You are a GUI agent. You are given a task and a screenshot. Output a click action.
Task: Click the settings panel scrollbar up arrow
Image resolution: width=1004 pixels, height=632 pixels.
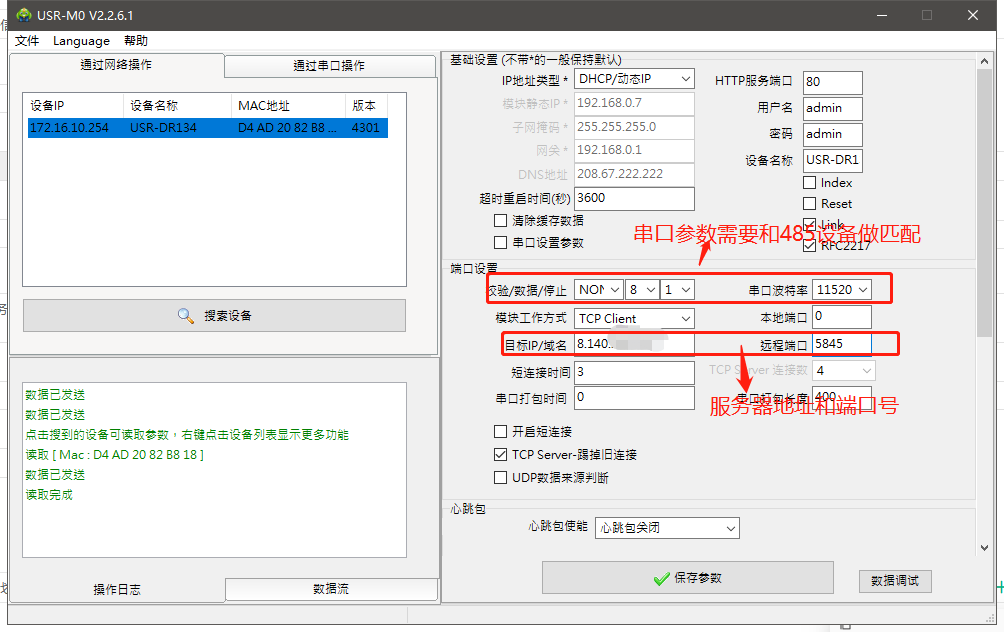click(x=984, y=61)
